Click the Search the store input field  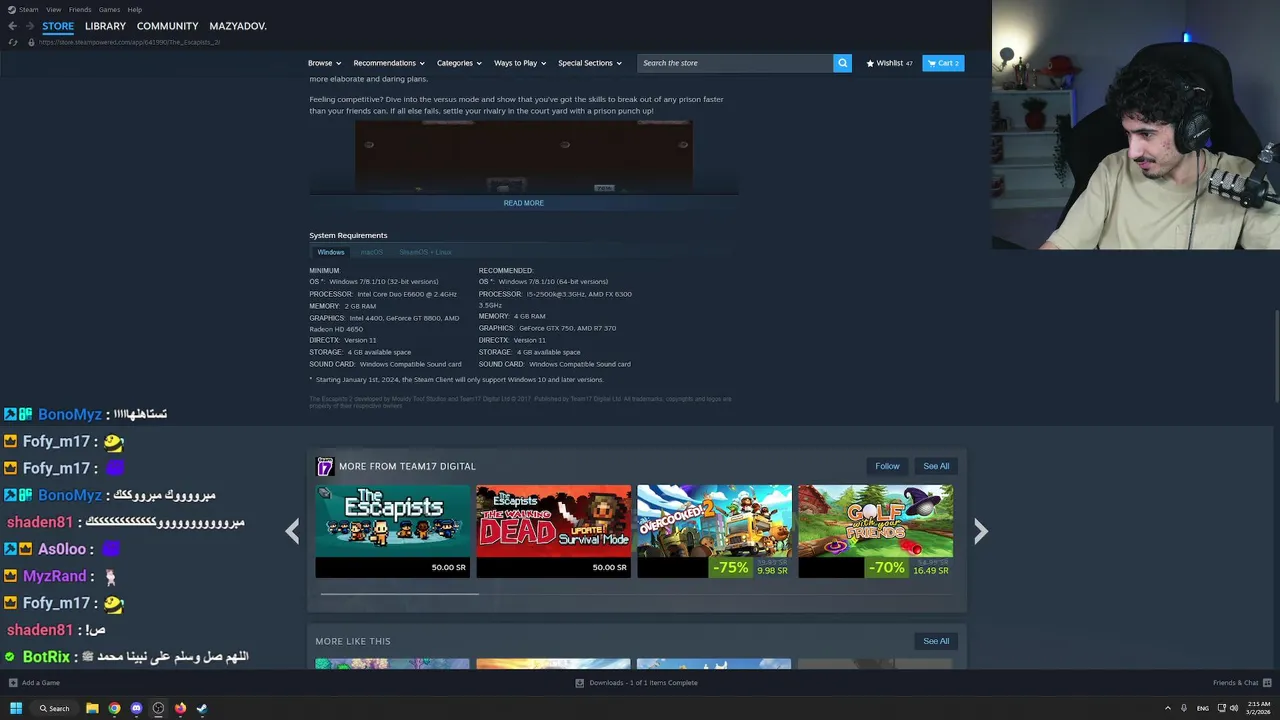[x=735, y=63]
